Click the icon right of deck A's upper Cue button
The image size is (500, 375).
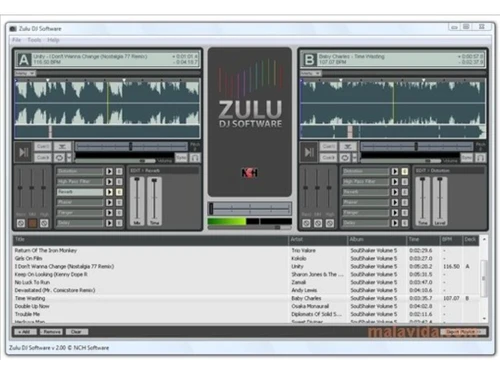[62, 147]
